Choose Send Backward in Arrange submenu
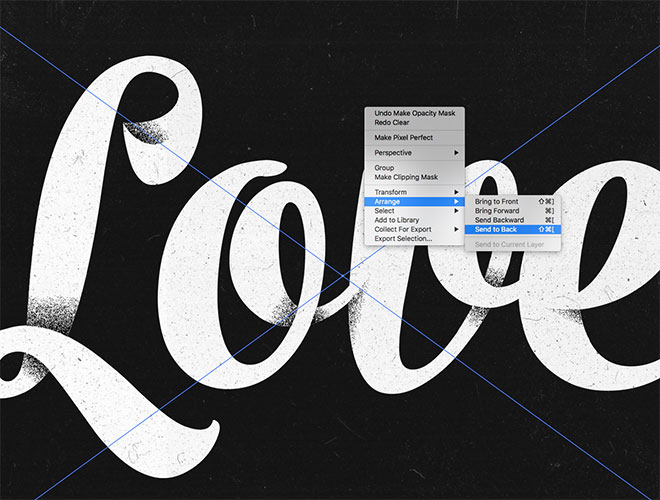The width and height of the screenshot is (660, 500). coord(513,220)
